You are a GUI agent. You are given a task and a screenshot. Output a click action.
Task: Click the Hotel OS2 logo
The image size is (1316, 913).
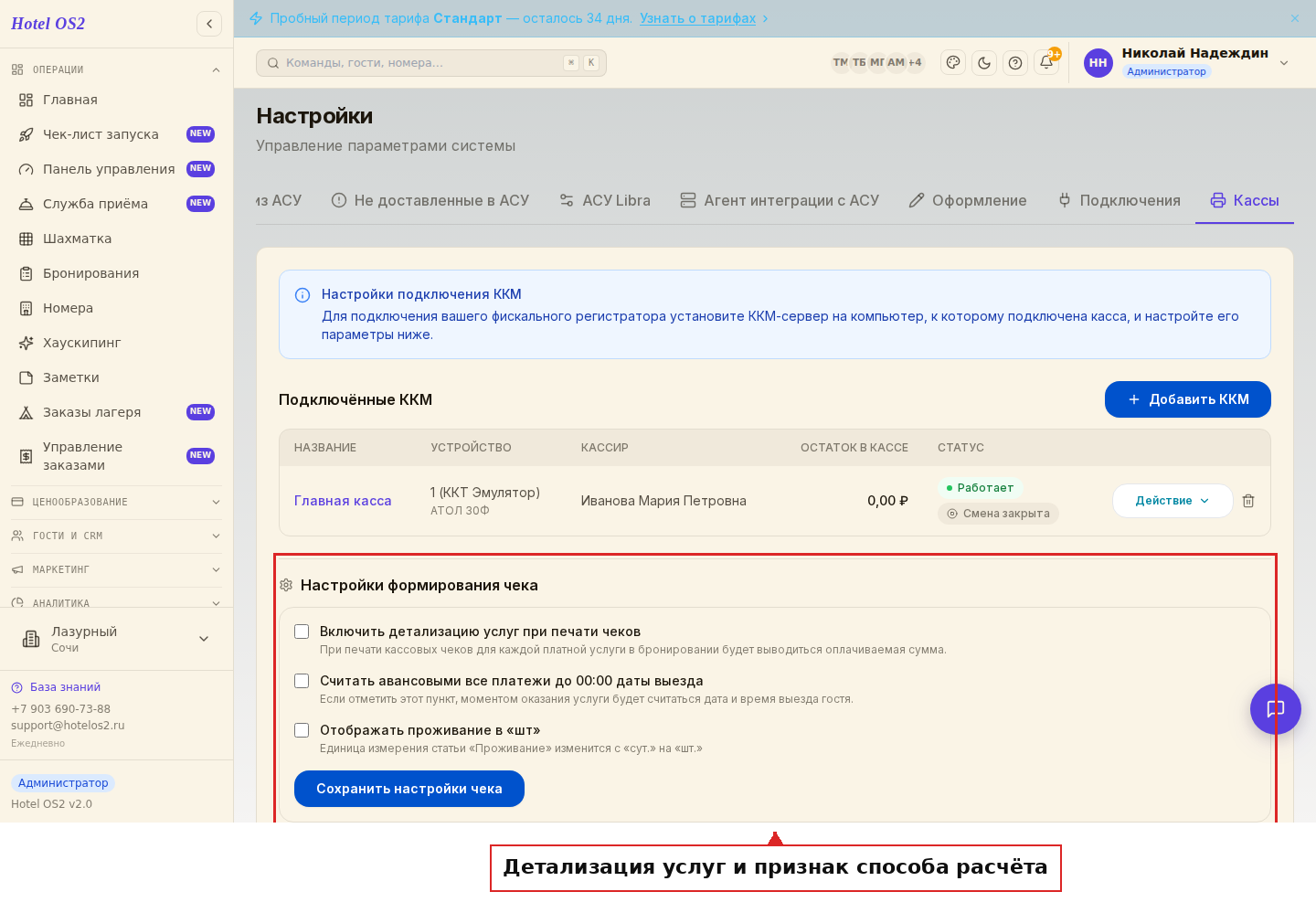48,24
